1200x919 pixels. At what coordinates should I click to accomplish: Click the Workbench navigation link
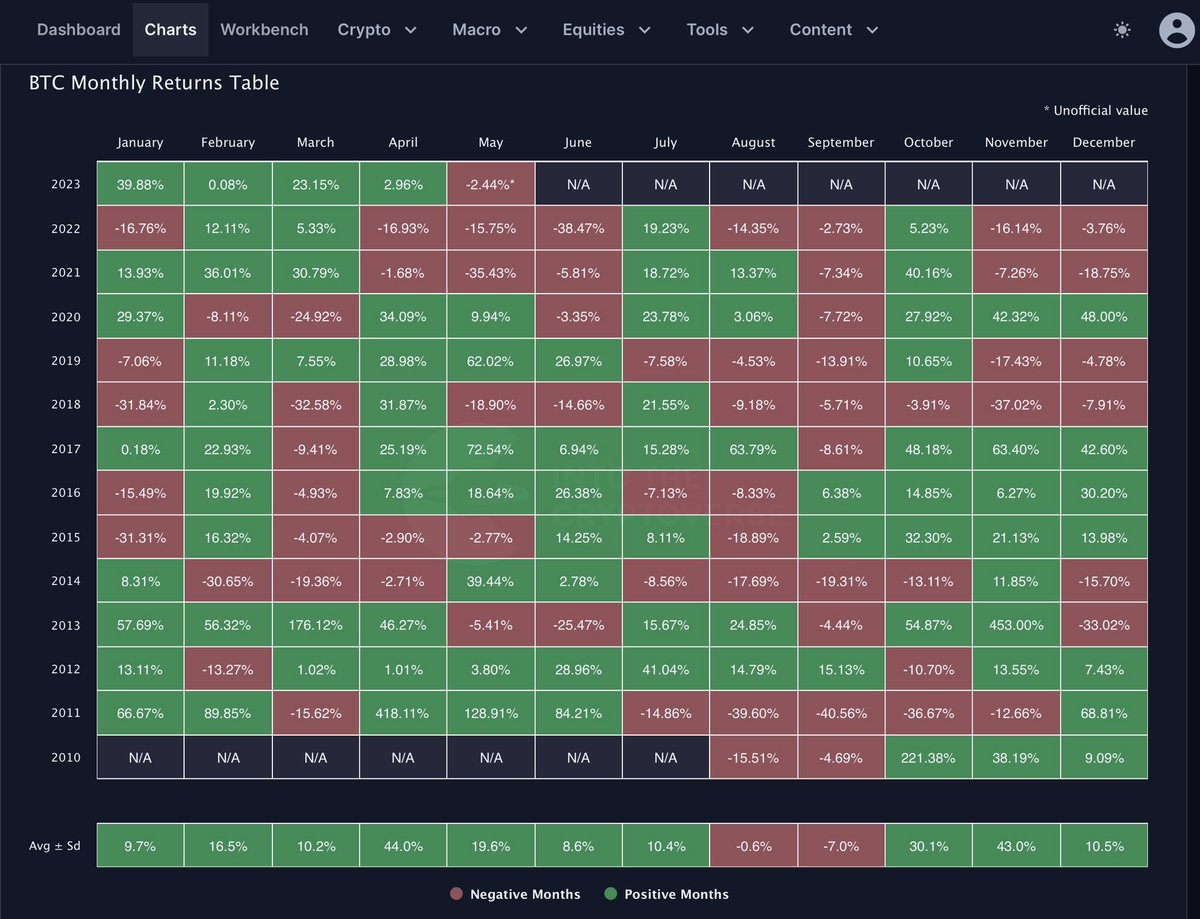pos(264,30)
